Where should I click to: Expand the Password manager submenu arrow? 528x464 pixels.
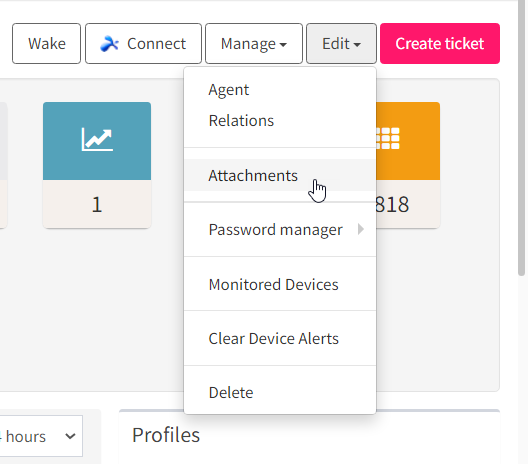tap(361, 229)
